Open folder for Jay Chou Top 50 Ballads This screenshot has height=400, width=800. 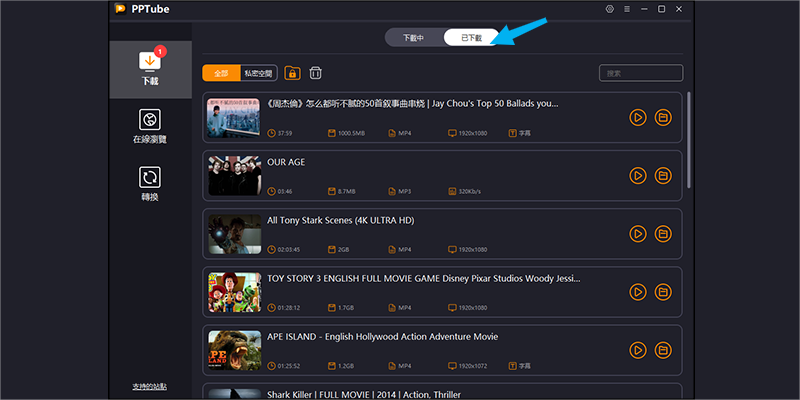[663, 117]
